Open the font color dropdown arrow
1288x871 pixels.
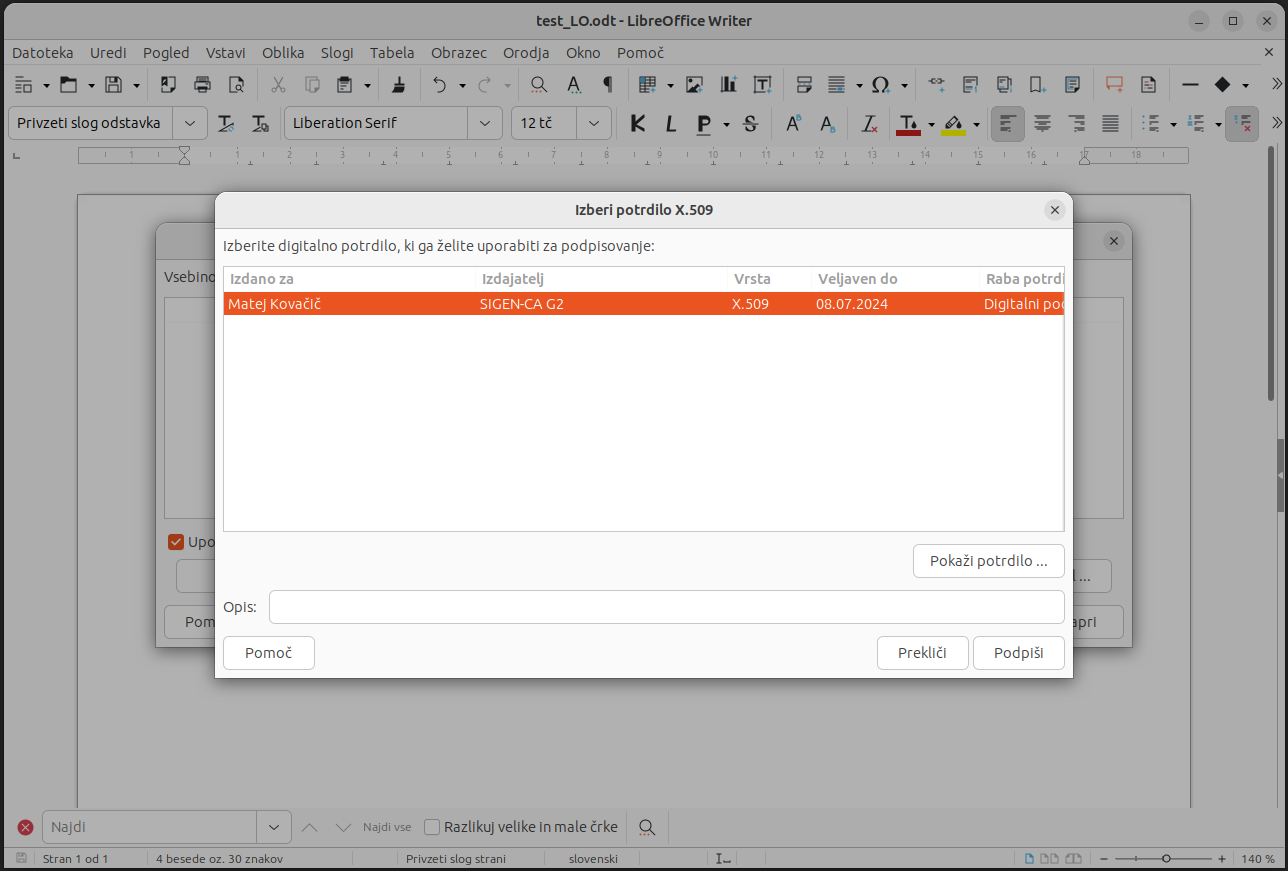[x=931, y=125]
